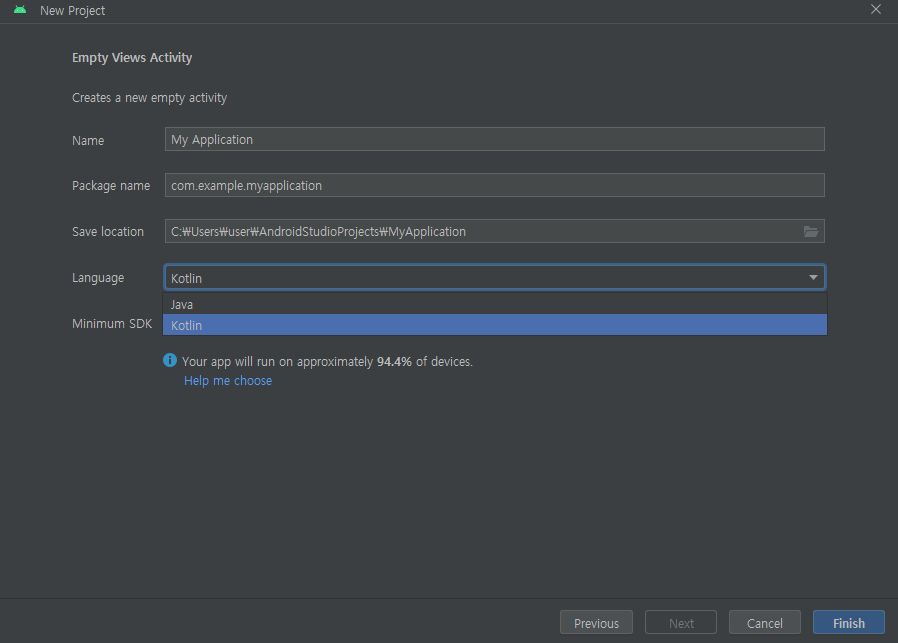Screen dimensions: 898x643
Task: Click the disabled Next button
Action: pyautogui.click(x=681, y=623)
